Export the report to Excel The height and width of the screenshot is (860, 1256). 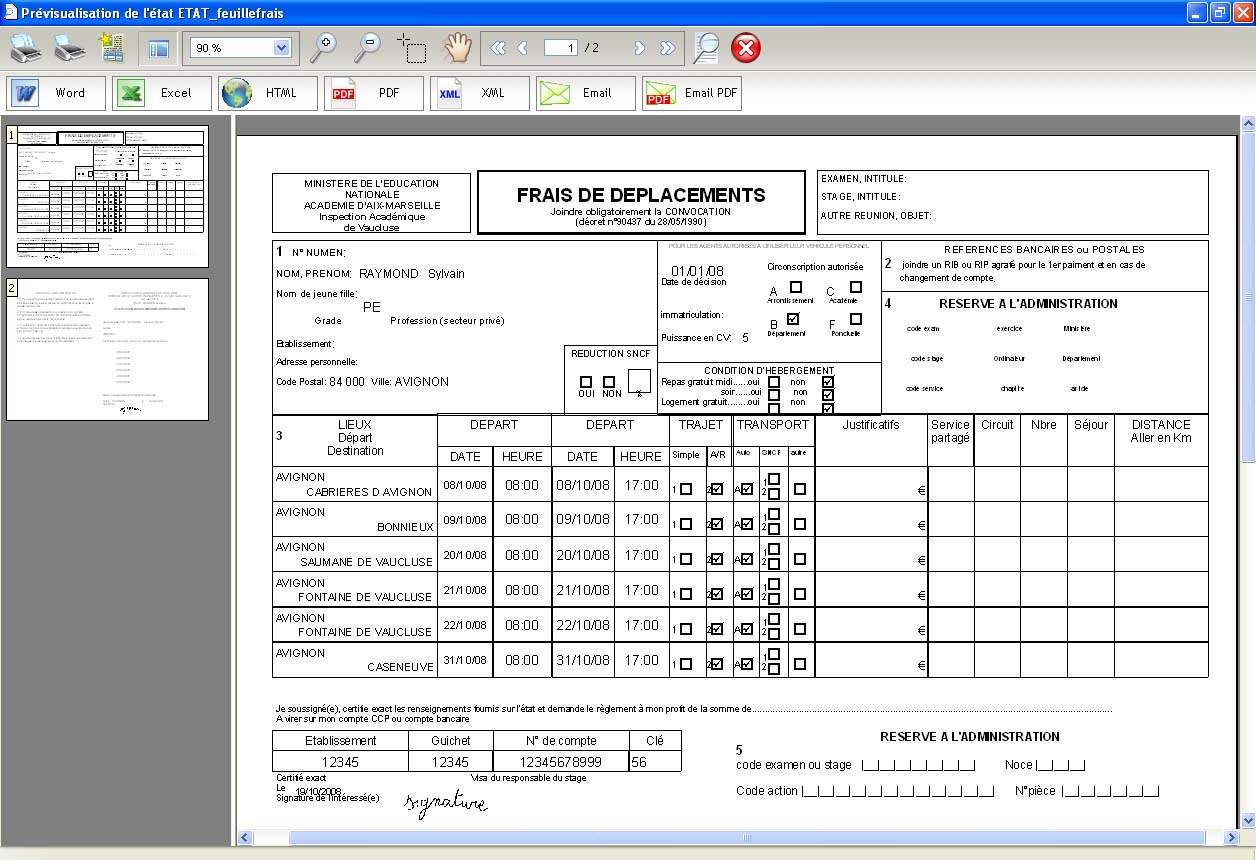[162, 93]
